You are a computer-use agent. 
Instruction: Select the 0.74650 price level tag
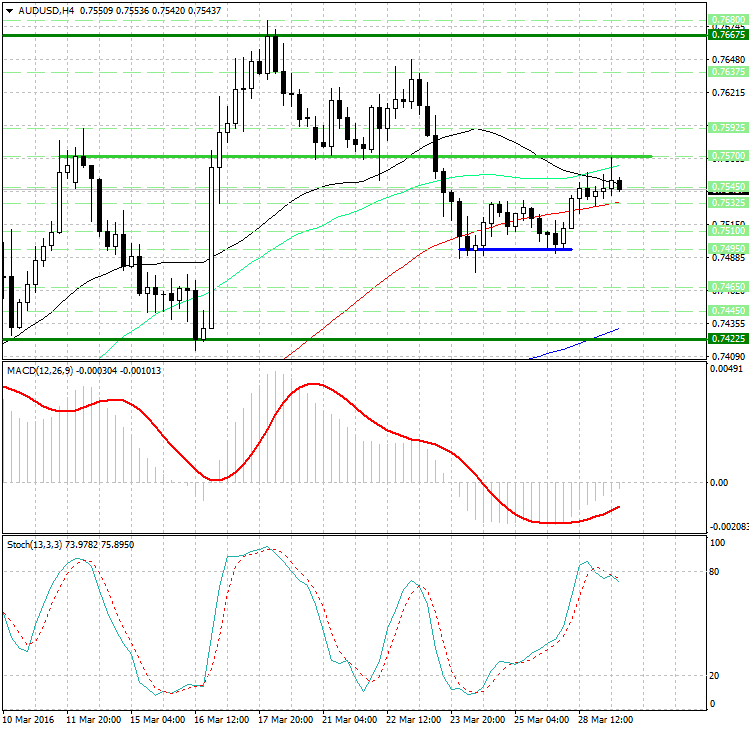coord(727,286)
